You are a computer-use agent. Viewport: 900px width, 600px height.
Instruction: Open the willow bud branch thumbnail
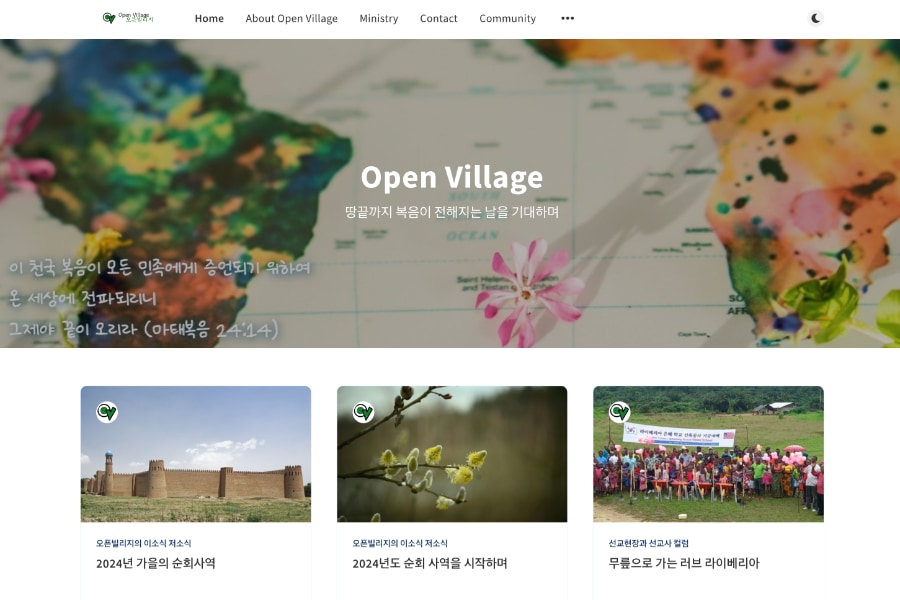click(x=452, y=454)
